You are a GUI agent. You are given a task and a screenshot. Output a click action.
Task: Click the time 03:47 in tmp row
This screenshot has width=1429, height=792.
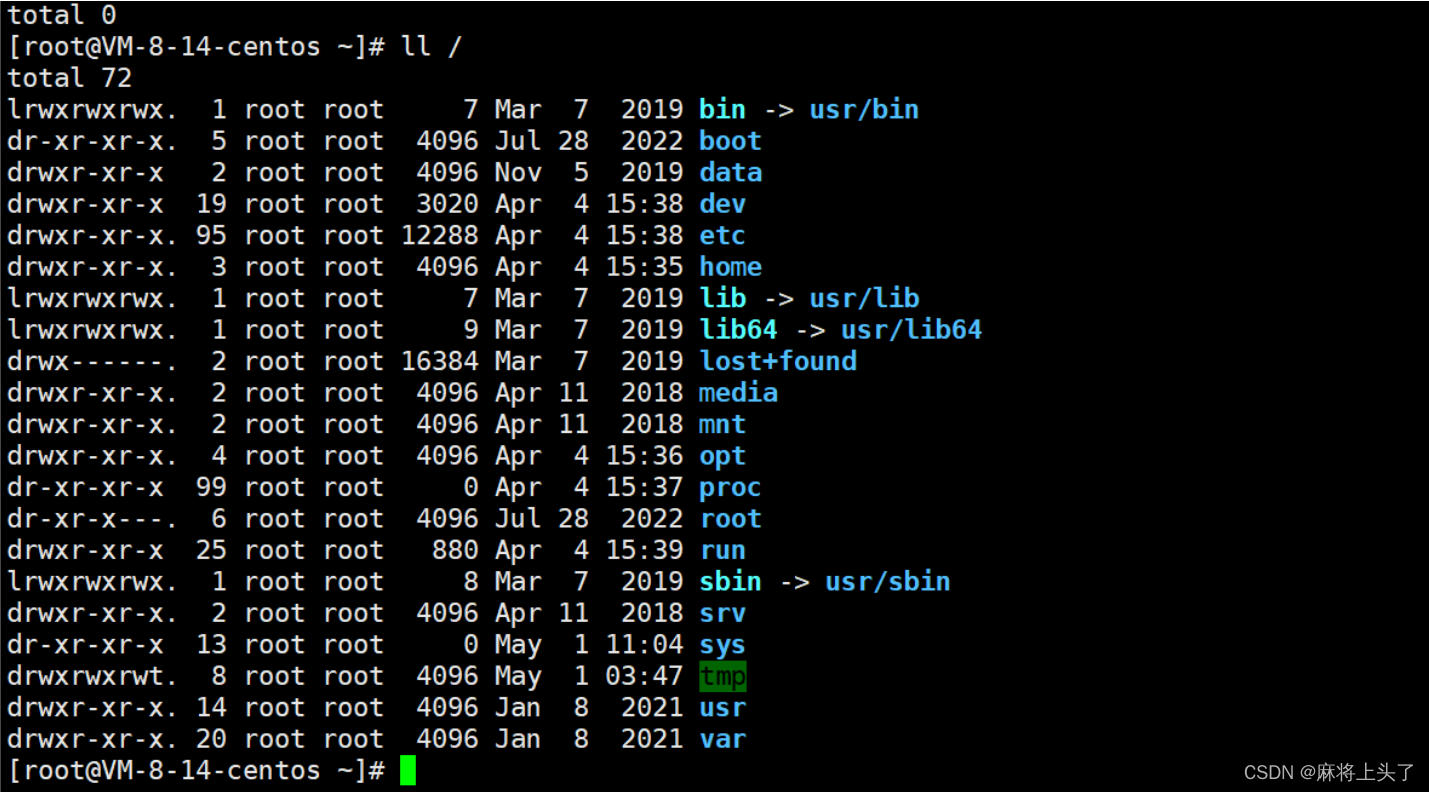coord(644,676)
